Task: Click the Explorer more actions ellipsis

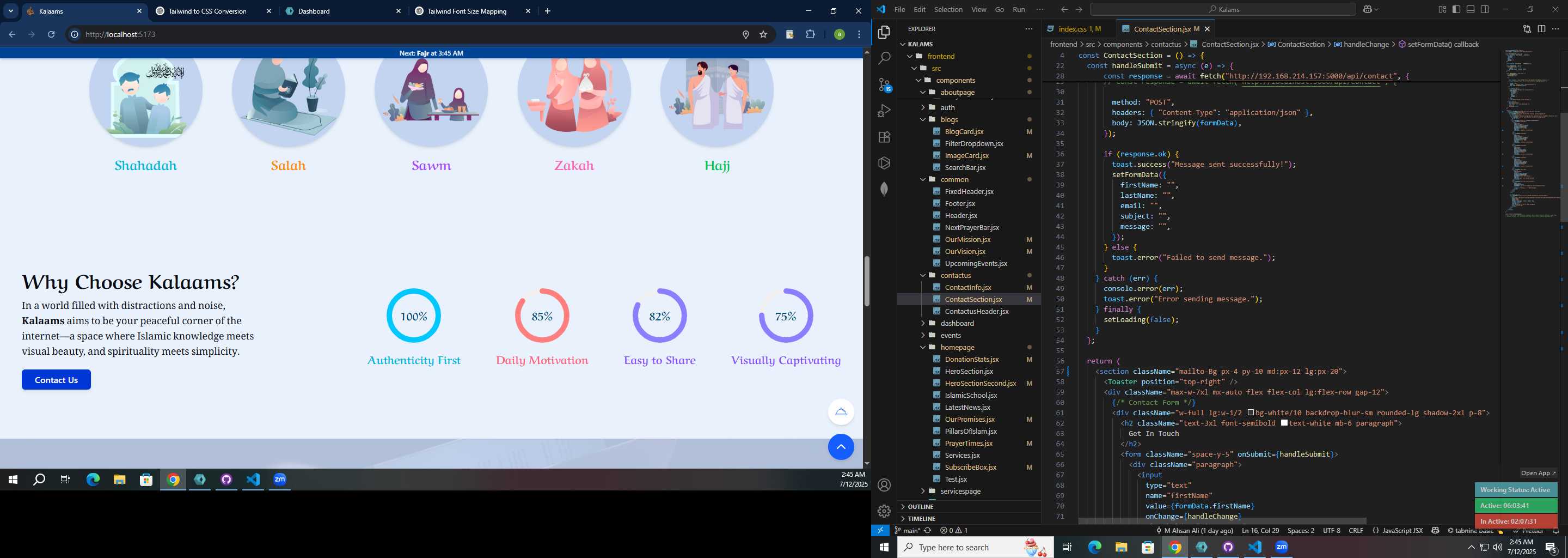Action: coord(1028,29)
